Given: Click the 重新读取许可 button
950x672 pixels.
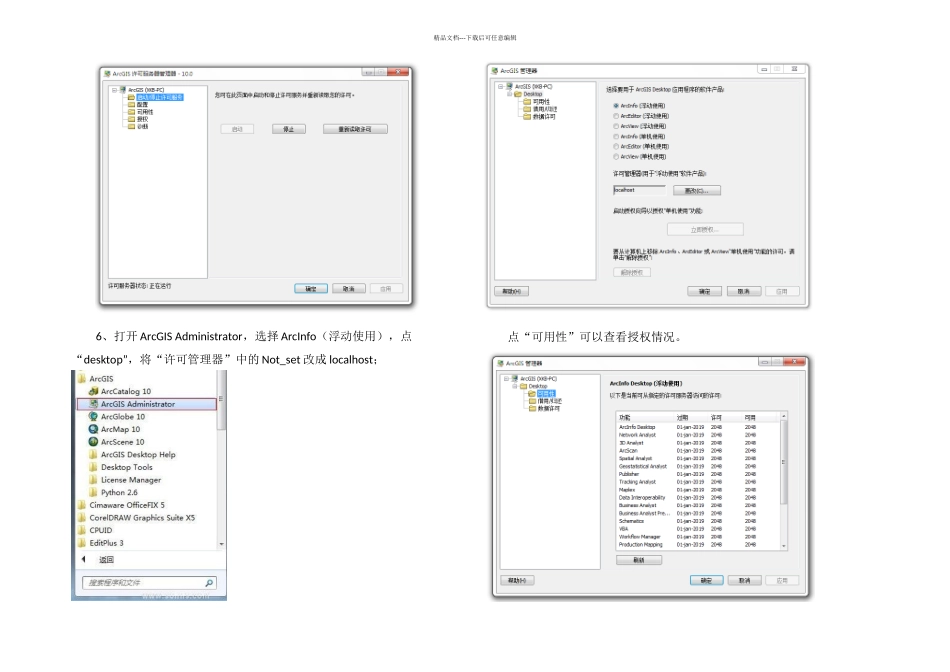Looking at the screenshot, I should [355, 129].
